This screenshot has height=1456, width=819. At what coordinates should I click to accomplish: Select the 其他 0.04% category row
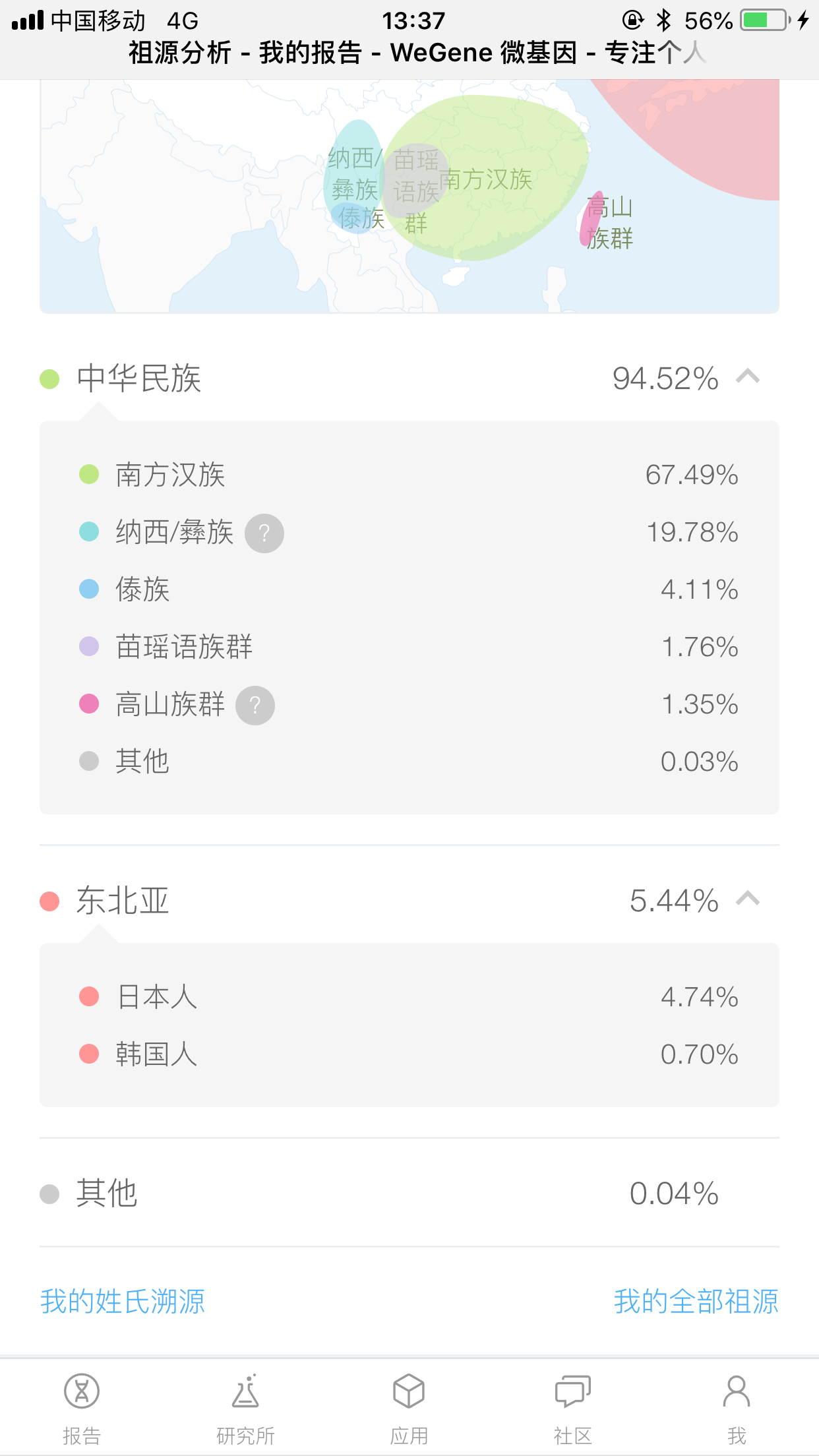(409, 1193)
